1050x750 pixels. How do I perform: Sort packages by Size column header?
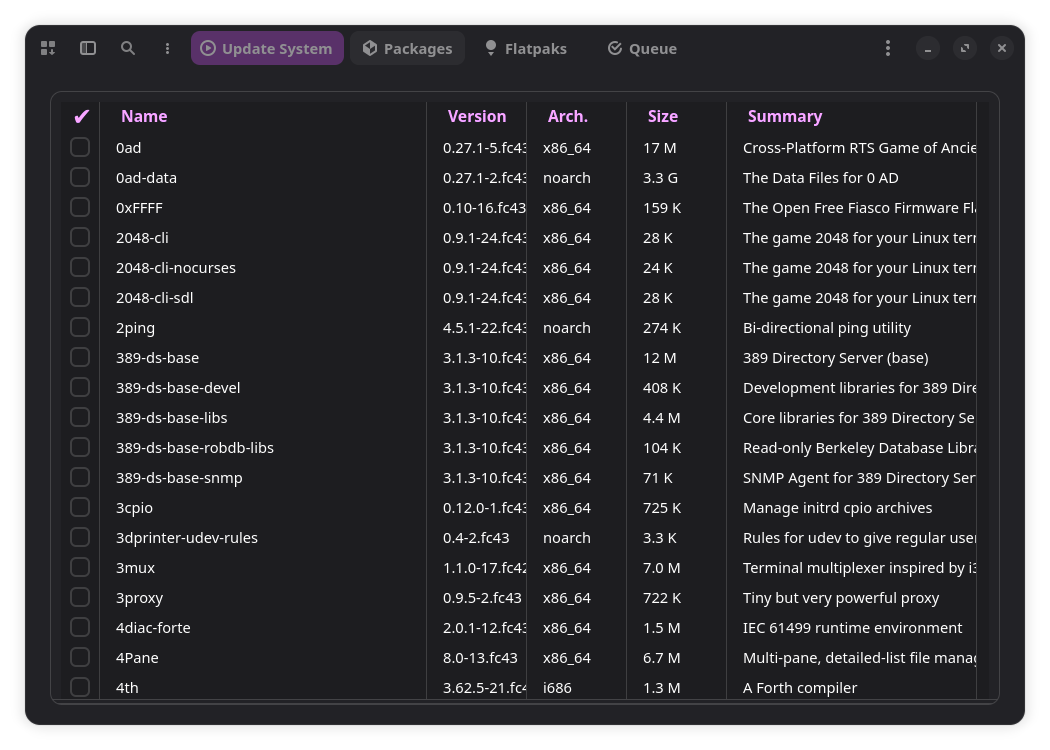(662, 116)
